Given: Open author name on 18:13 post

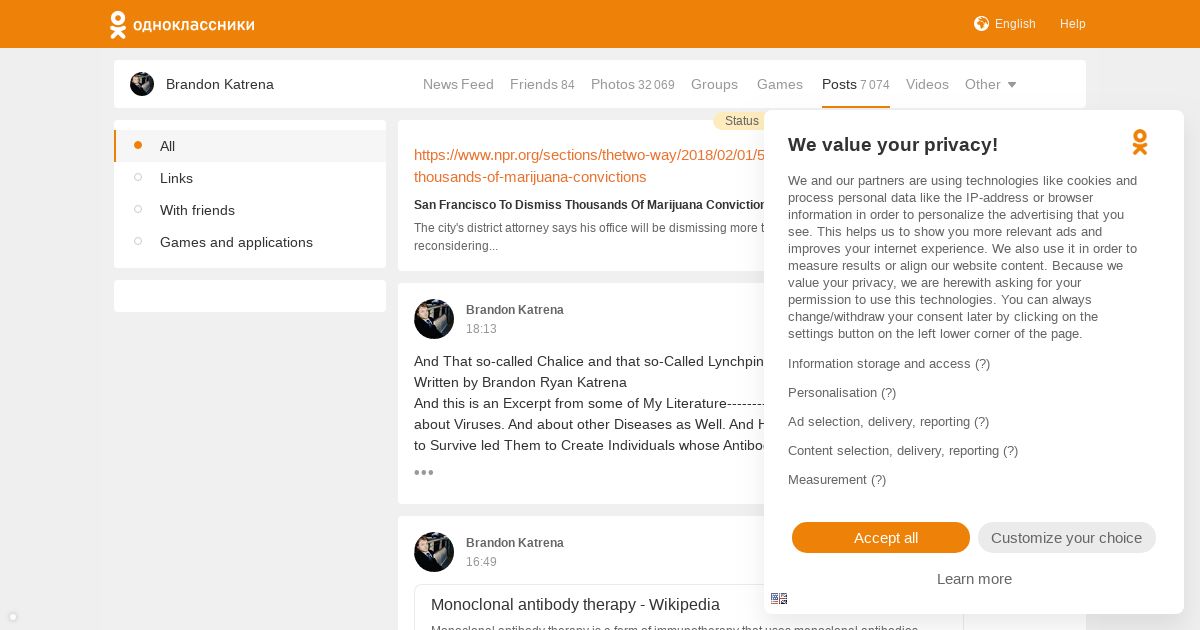Looking at the screenshot, I should 515,310.
